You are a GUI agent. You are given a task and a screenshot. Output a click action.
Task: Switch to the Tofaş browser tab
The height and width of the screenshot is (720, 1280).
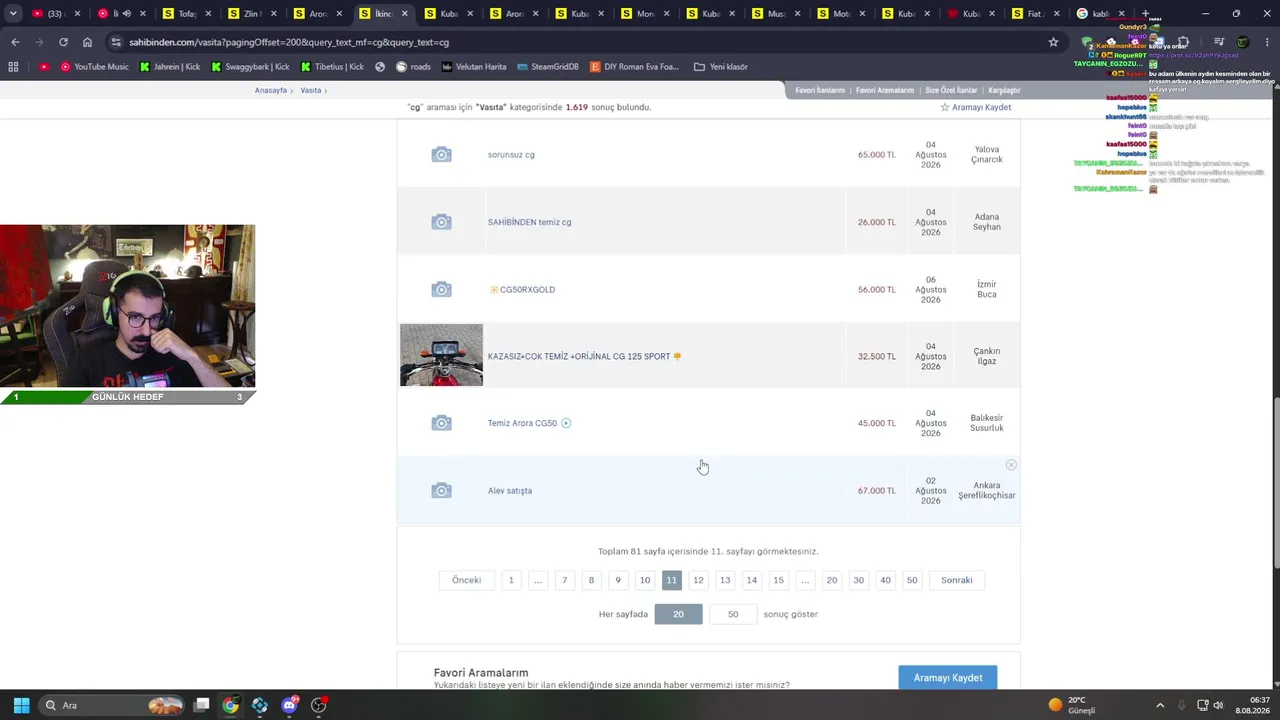click(x=186, y=14)
